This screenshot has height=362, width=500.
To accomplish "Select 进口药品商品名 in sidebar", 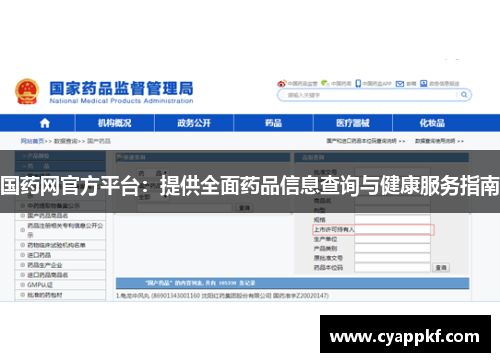I will (x=48, y=275).
